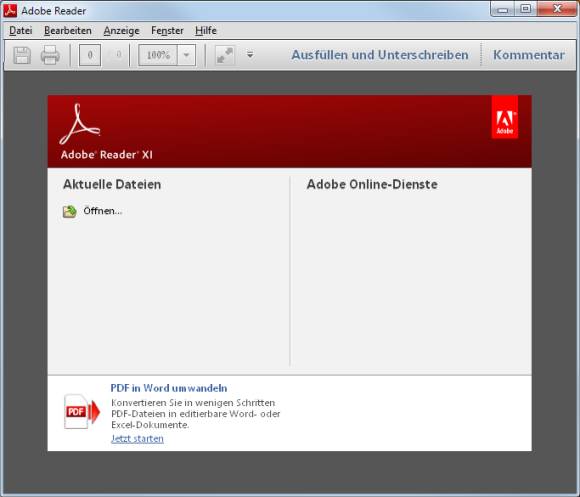580x497 pixels.
Task: Click the page number input field
Action: pyautogui.click(x=90, y=55)
